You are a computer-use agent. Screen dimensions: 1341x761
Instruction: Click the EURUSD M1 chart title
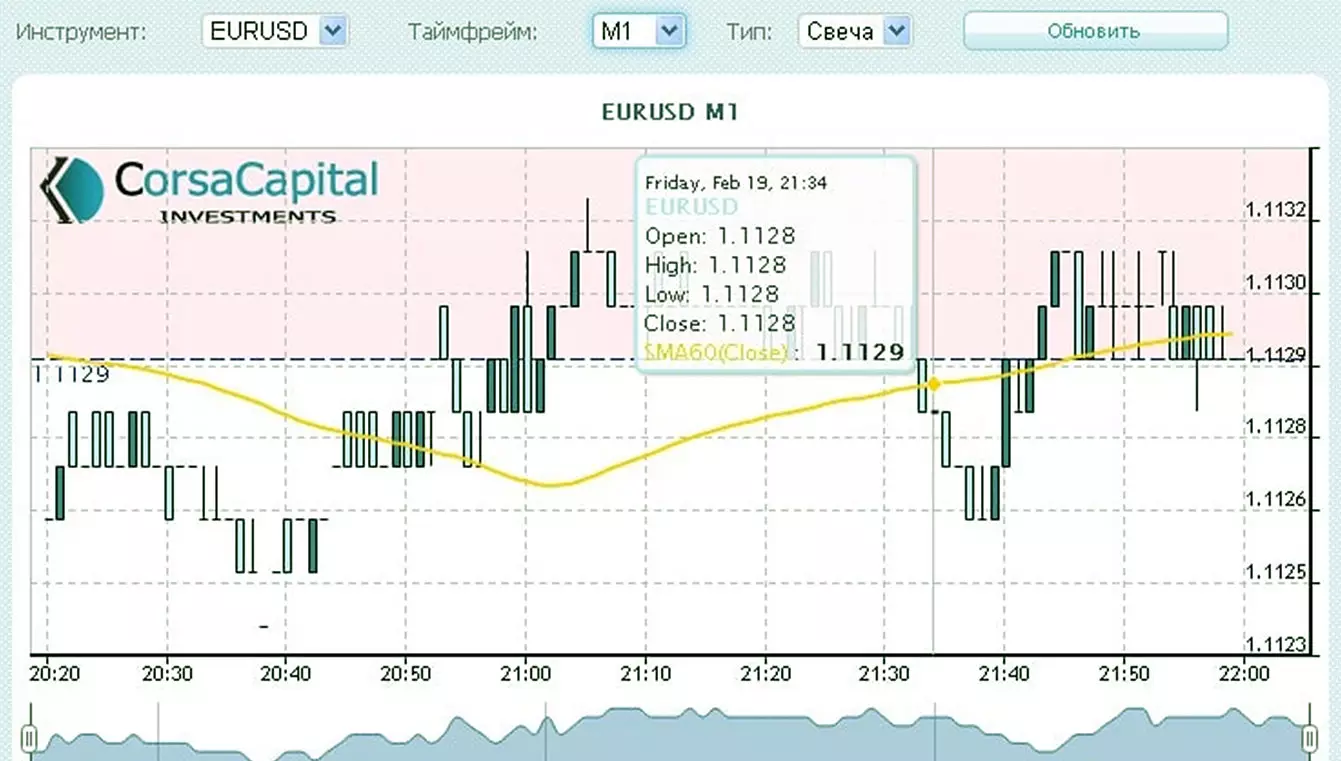(x=670, y=112)
